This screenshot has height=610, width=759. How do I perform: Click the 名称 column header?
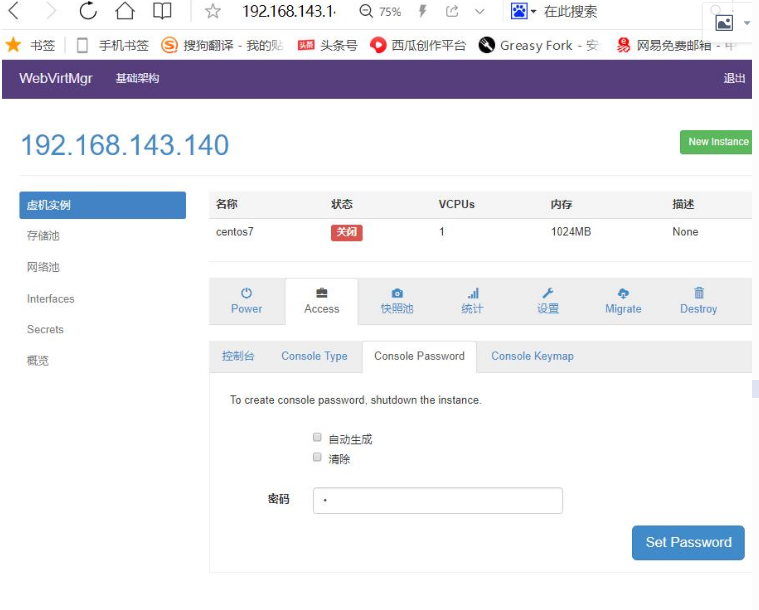pos(227,204)
